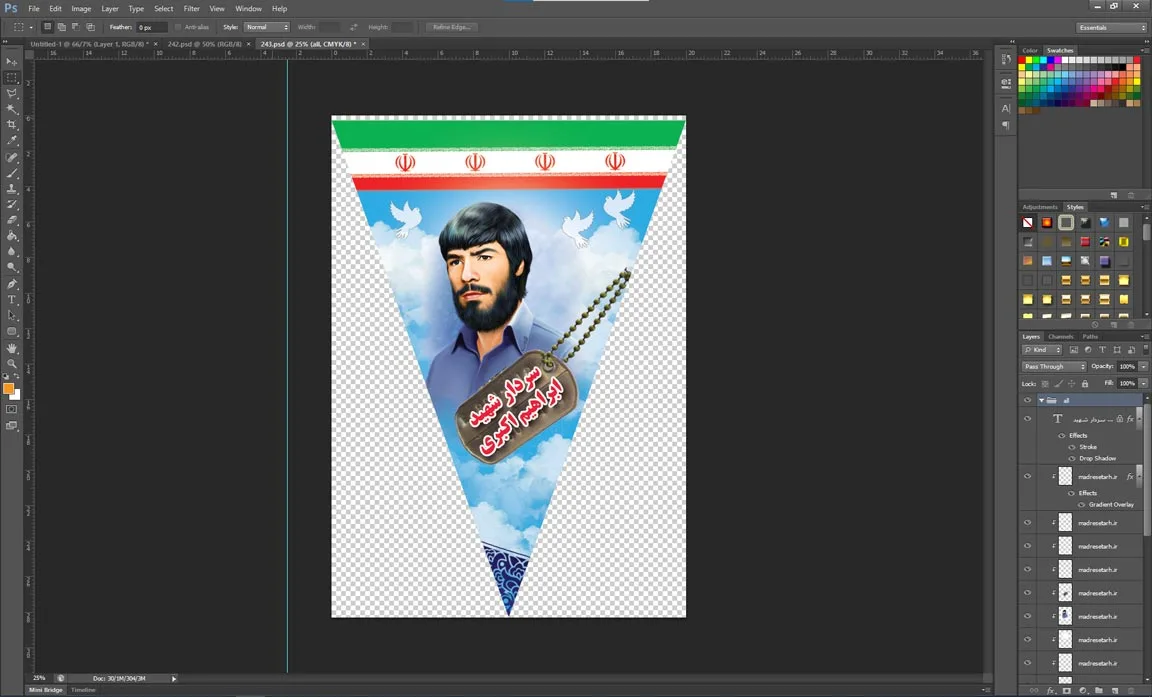
Task: Select the Move tool
Action: coord(12,62)
